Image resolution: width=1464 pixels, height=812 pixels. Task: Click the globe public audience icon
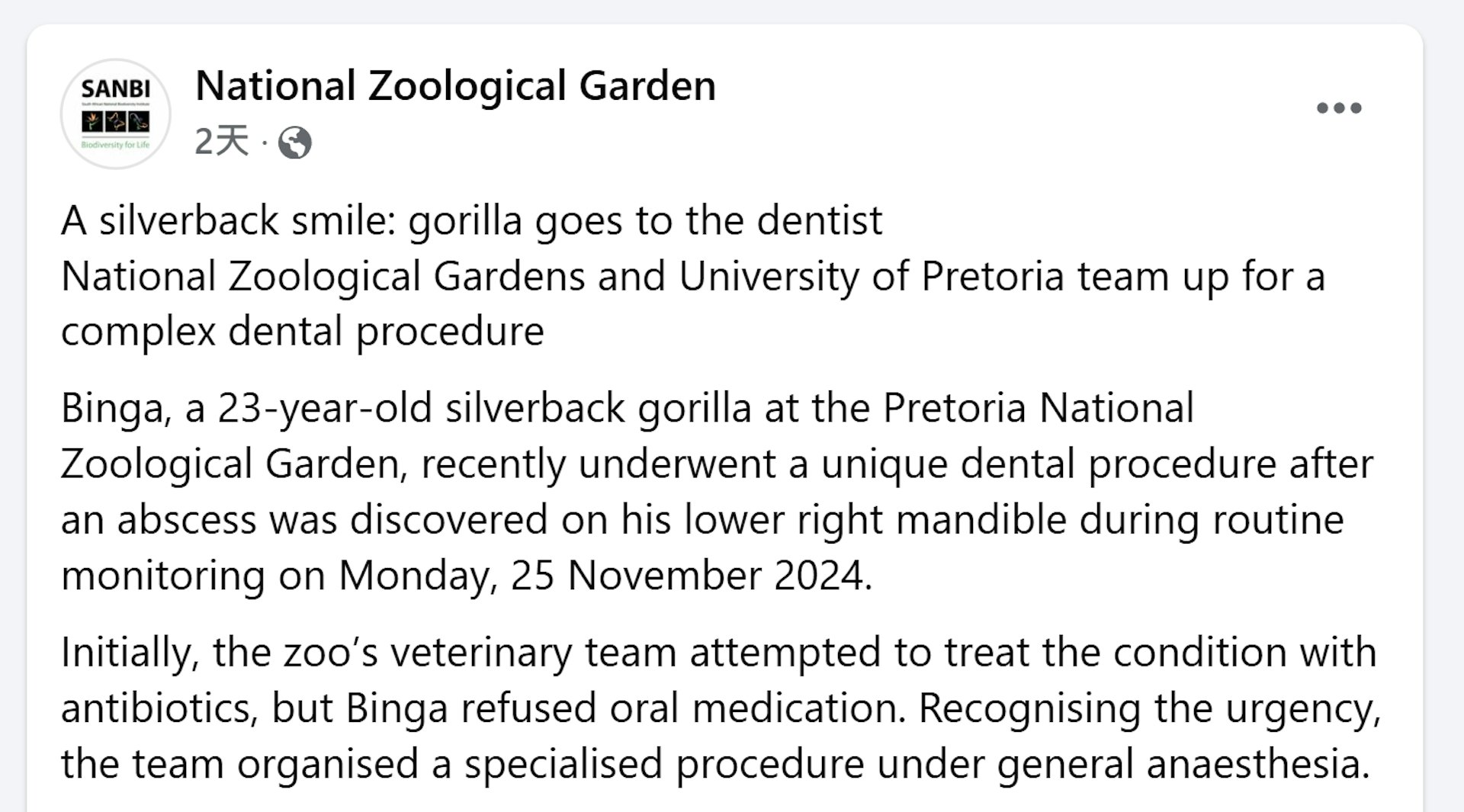click(295, 143)
